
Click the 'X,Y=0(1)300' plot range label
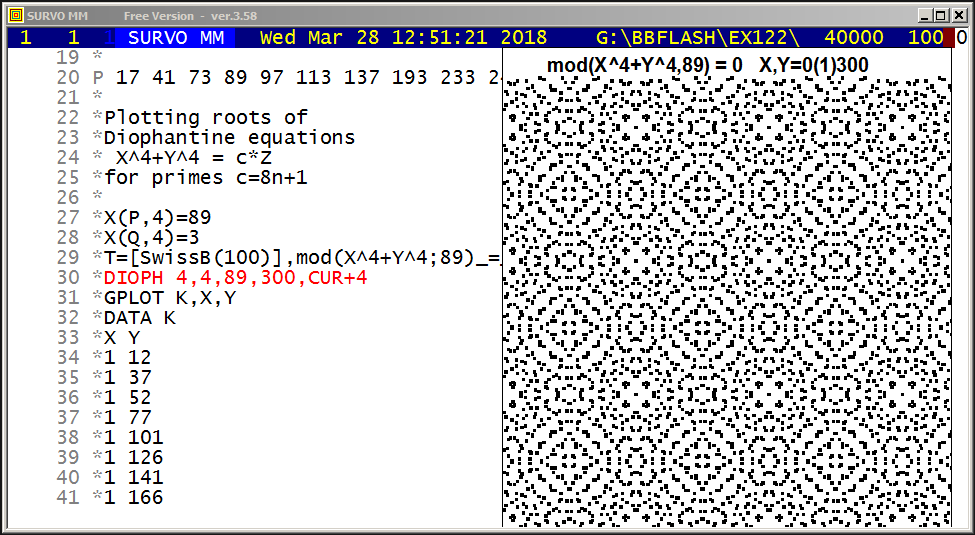(814, 65)
